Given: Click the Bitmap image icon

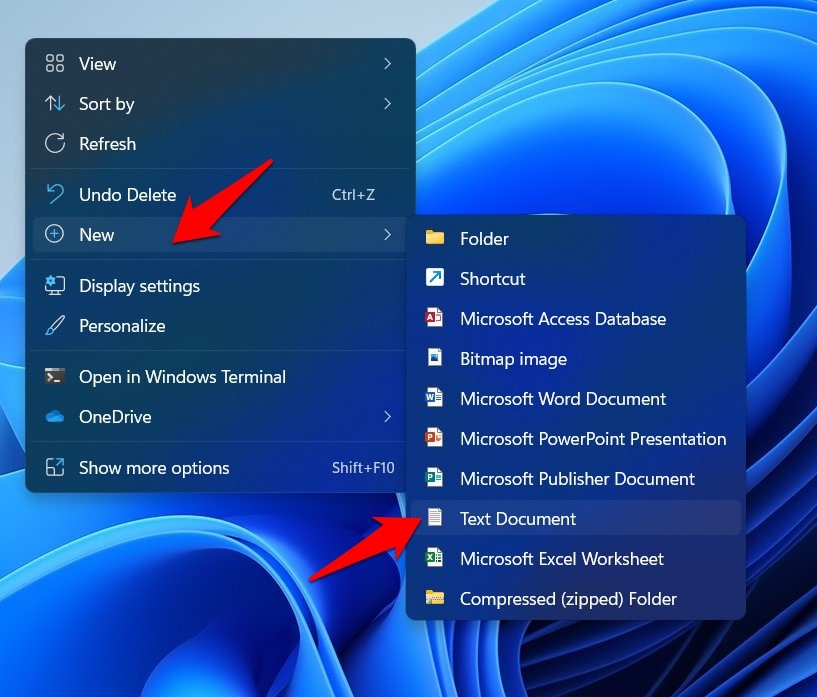Looking at the screenshot, I should coord(435,358).
